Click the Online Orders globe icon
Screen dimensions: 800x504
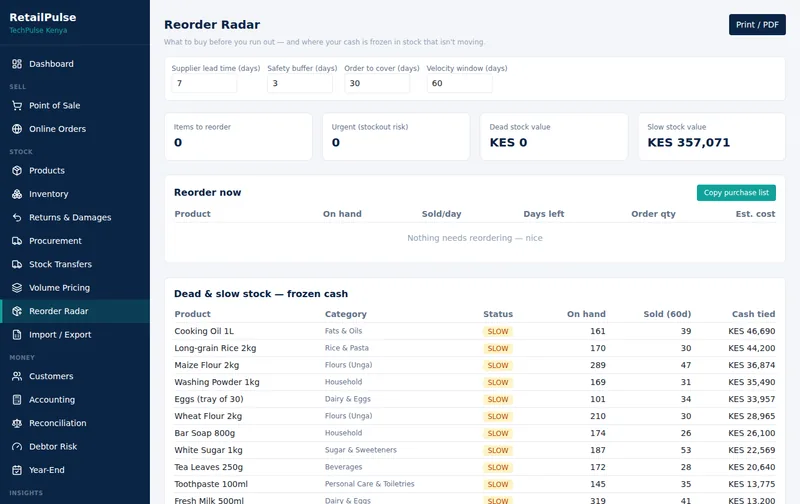click(x=17, y=129)
